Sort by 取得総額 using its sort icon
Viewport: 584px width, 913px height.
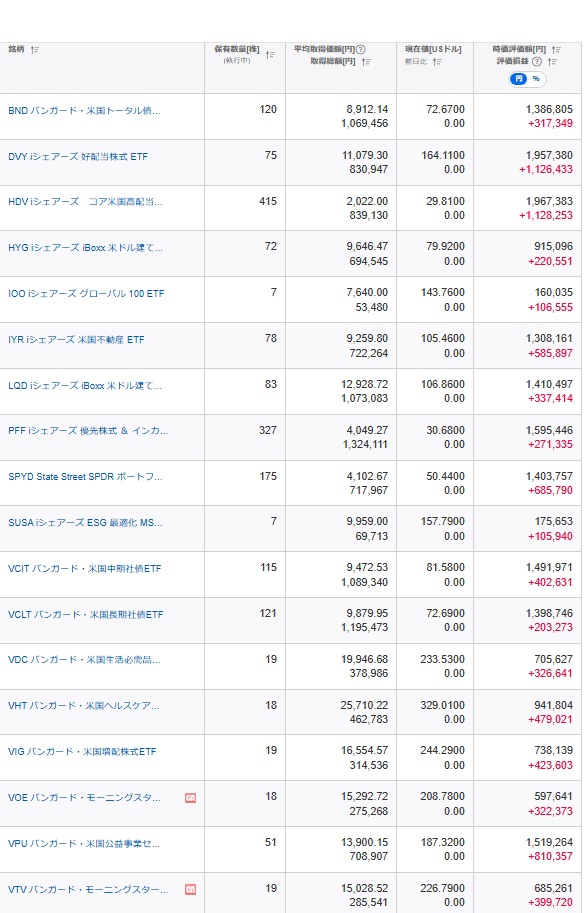(x=366, y=62)
